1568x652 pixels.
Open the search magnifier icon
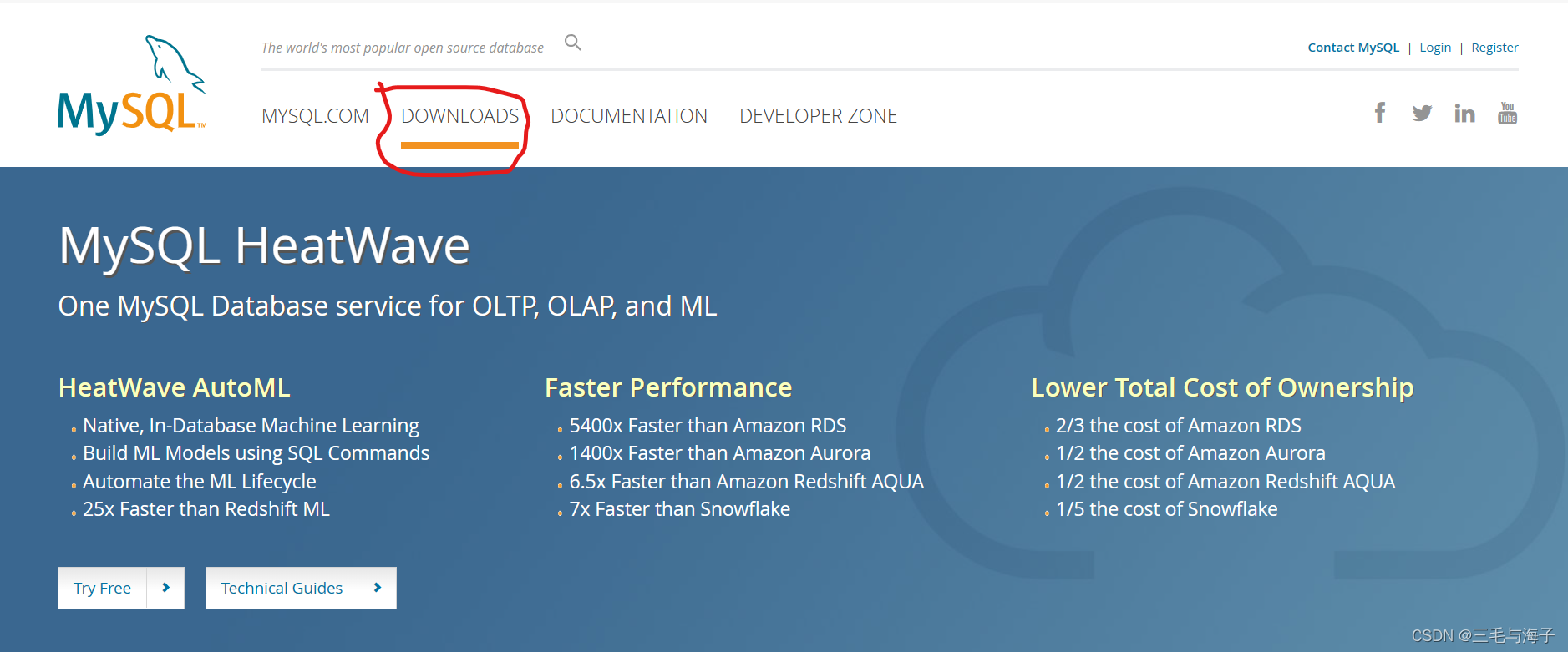coord(573,43)
